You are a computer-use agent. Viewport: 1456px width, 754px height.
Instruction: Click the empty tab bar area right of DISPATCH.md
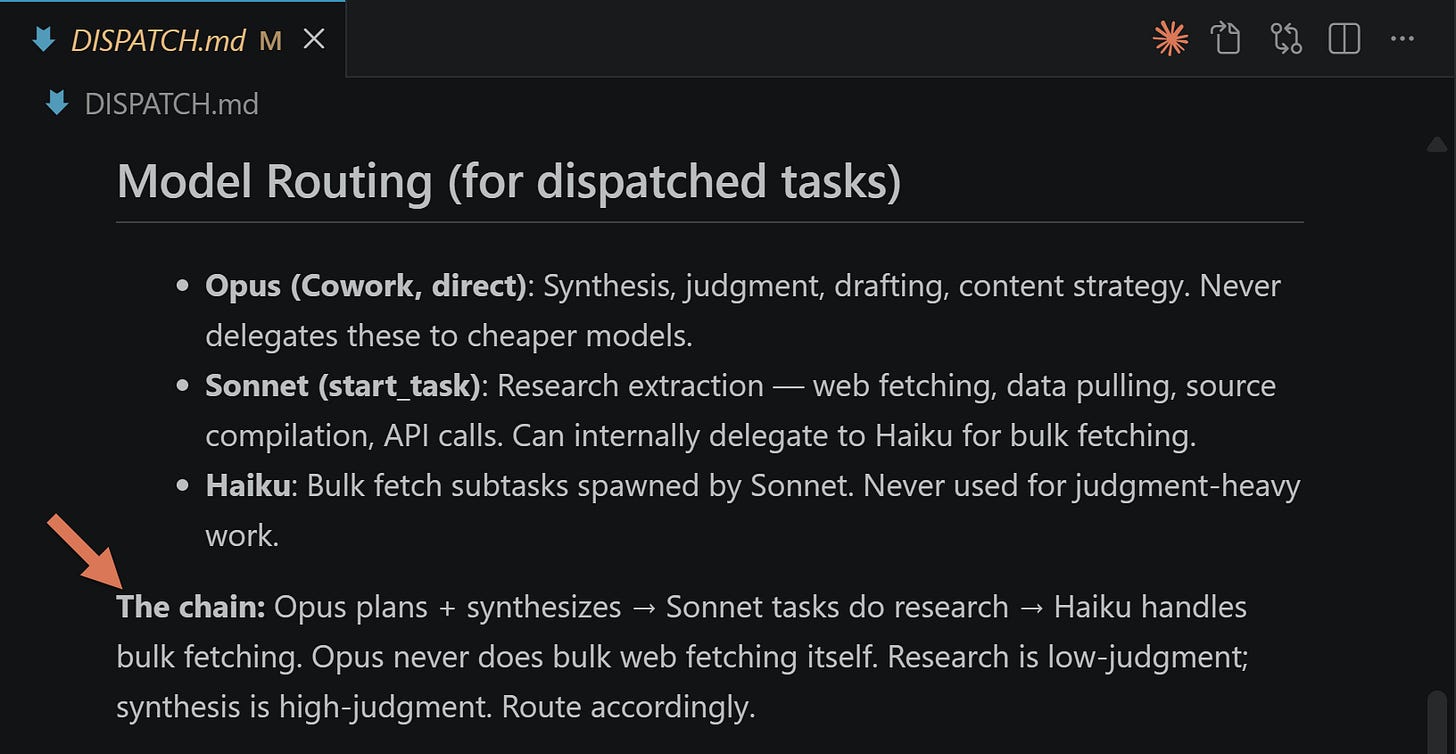coord(700,39)
